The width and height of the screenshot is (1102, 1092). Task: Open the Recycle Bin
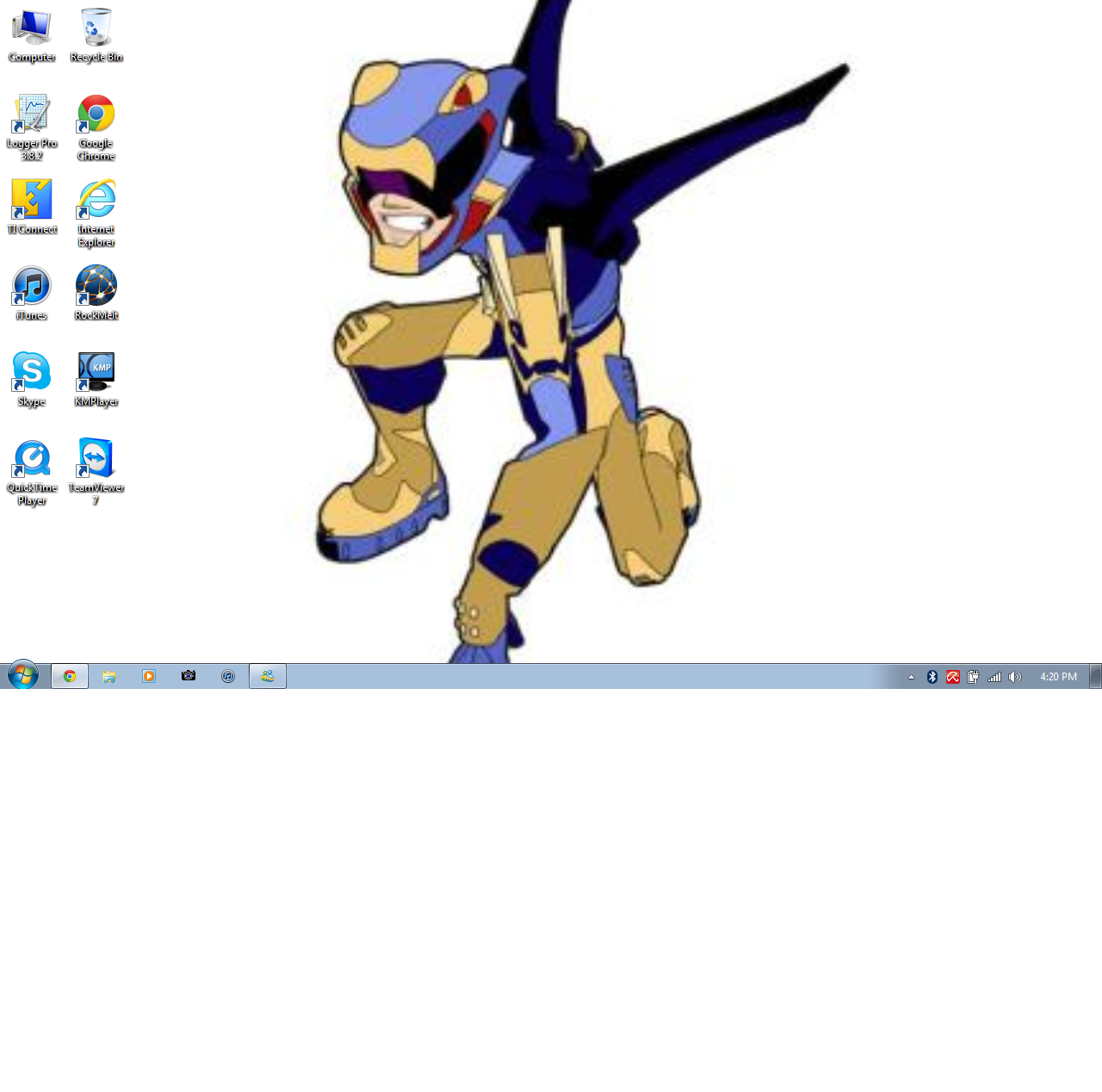point(93,28)
